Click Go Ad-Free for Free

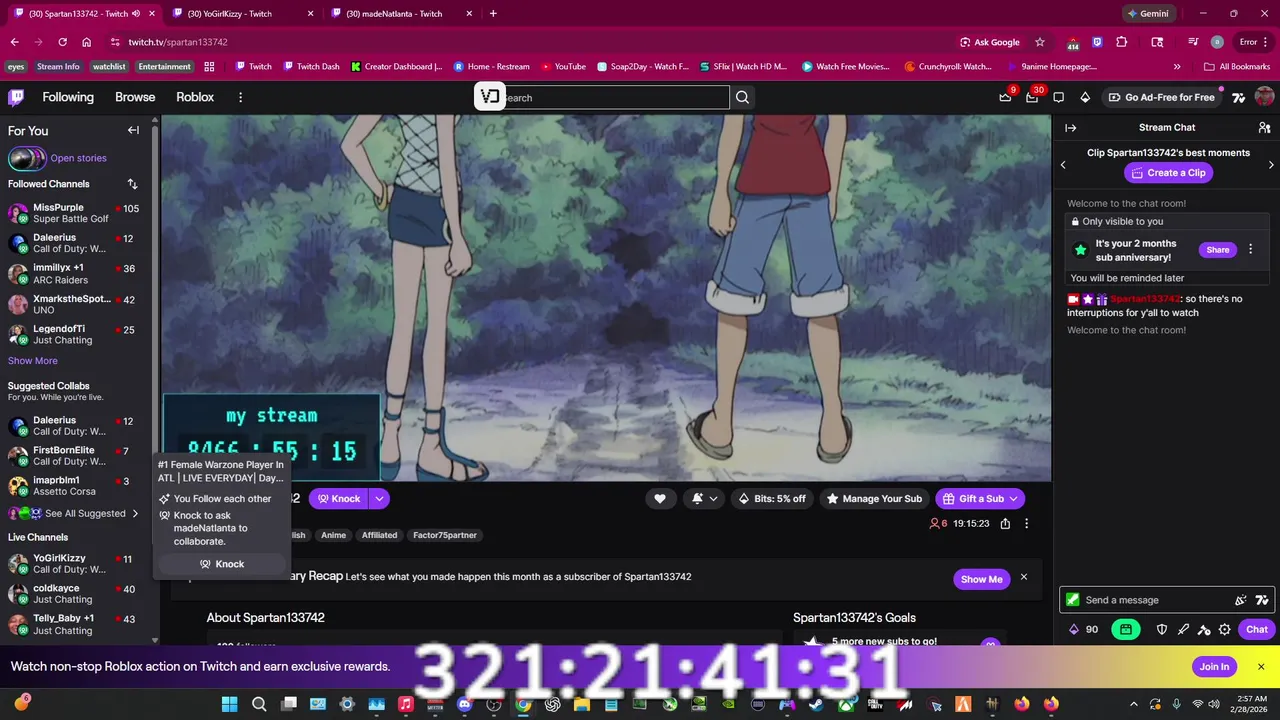[1161, 97]
